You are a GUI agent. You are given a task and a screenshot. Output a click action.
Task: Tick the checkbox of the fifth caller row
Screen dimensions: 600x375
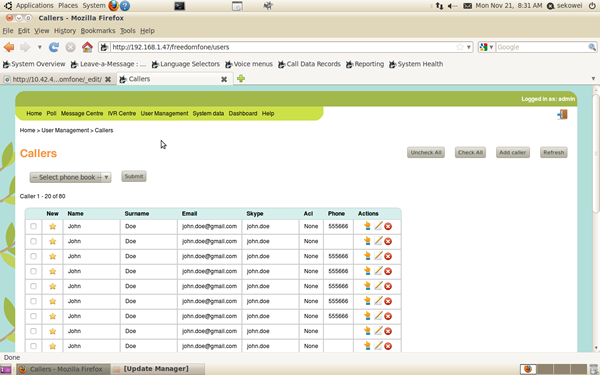pyautogui.click(x=34, y=286)
